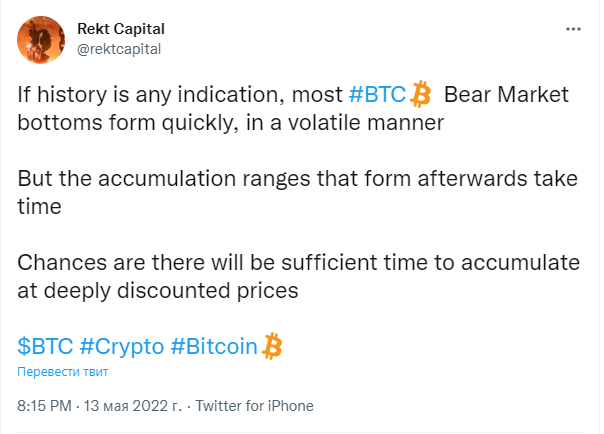
Task: Open Rekt Capital's profile avatar
Action: [x=41, y=40]
